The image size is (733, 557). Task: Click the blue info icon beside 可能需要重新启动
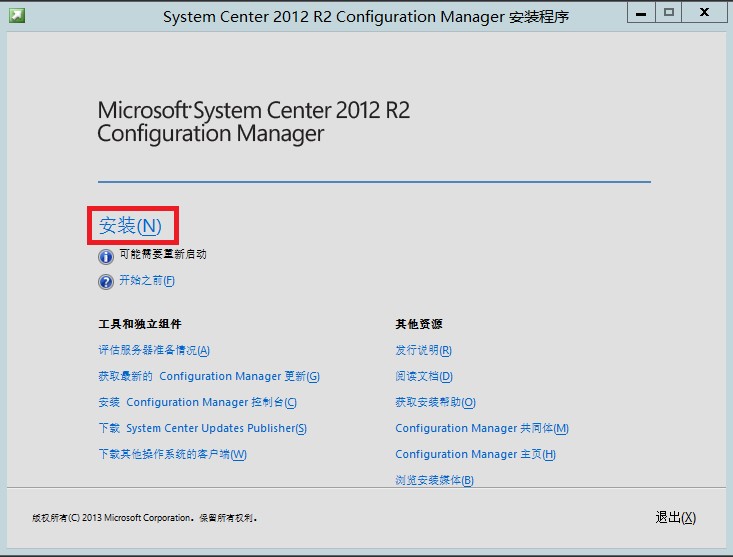pos(106,257)
